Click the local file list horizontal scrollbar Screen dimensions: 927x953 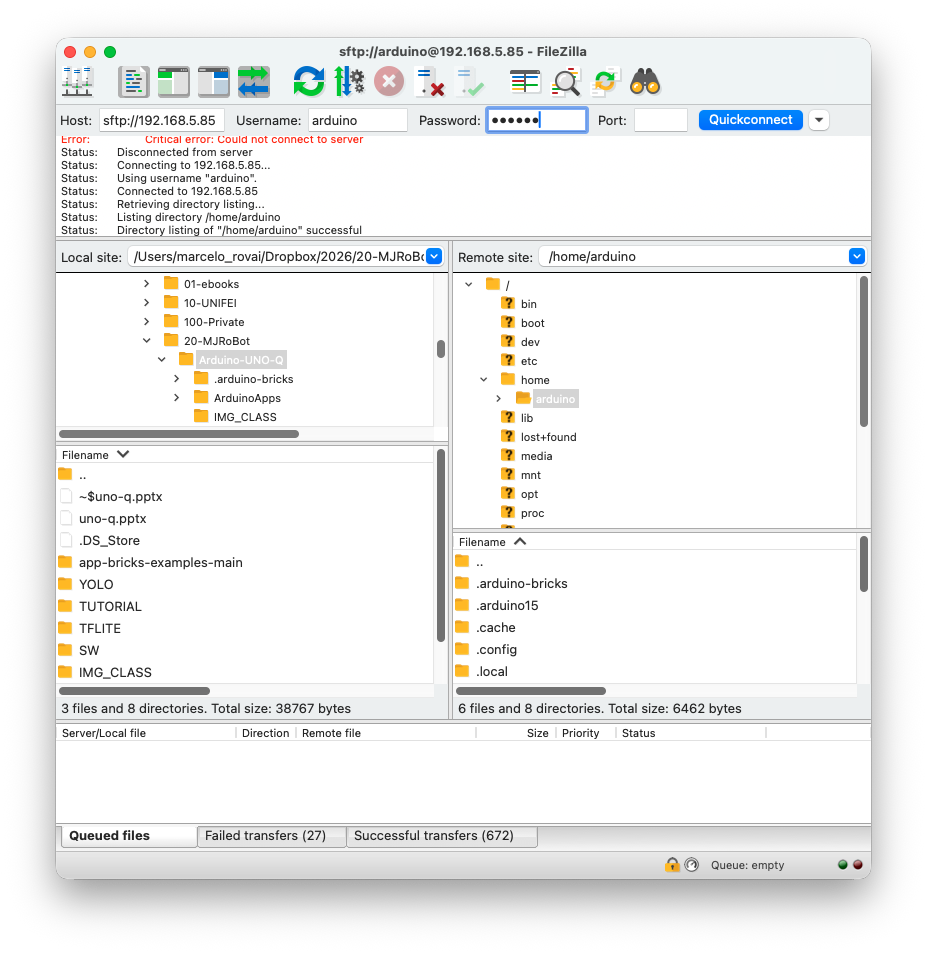click(x=134, y=691)
